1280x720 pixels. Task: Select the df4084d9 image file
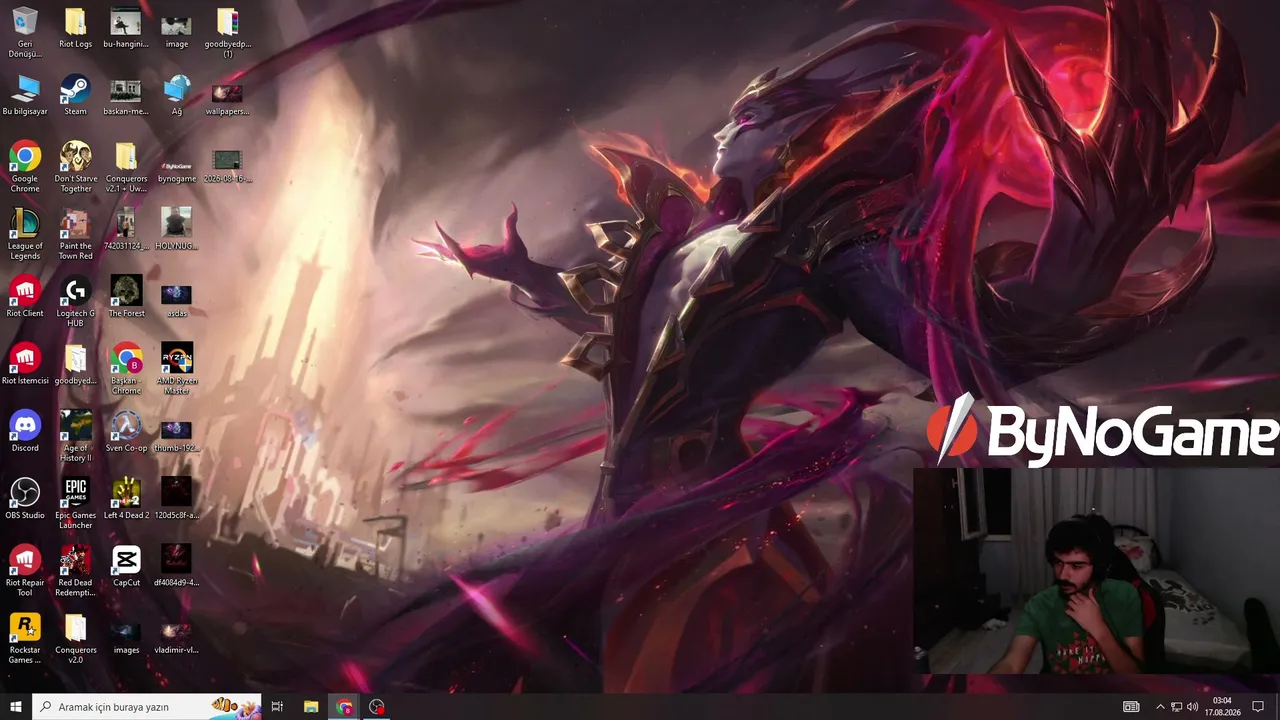pyautogui.click(x=176, y=560)
